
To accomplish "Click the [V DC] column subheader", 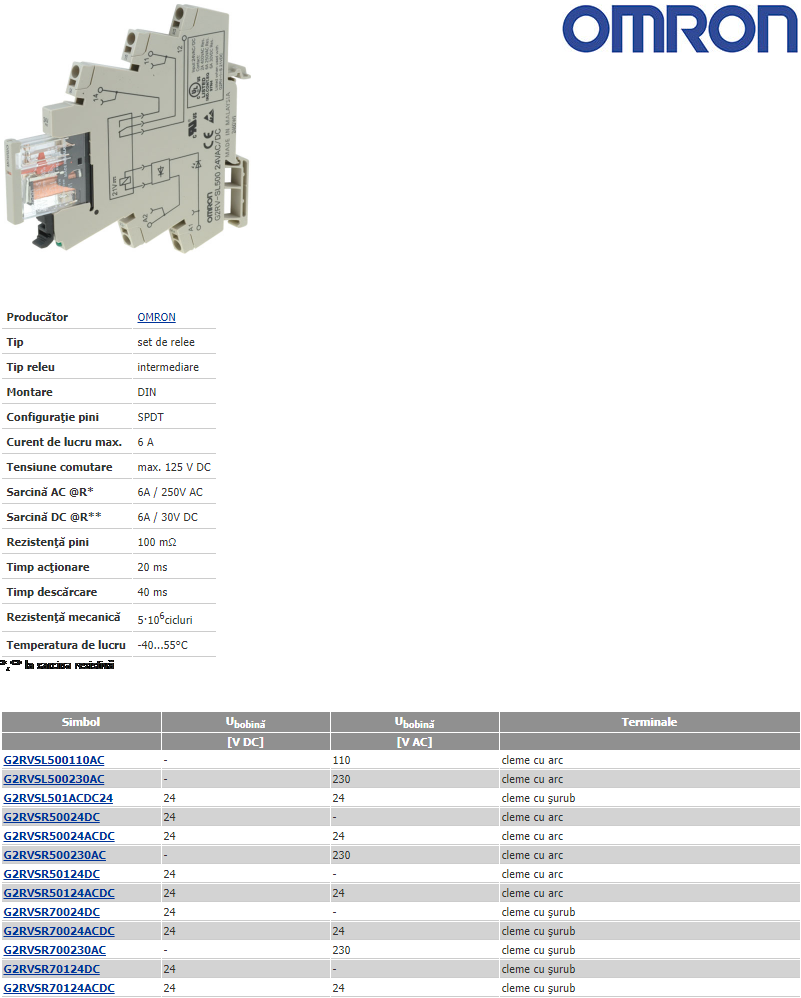I will 246,742.
